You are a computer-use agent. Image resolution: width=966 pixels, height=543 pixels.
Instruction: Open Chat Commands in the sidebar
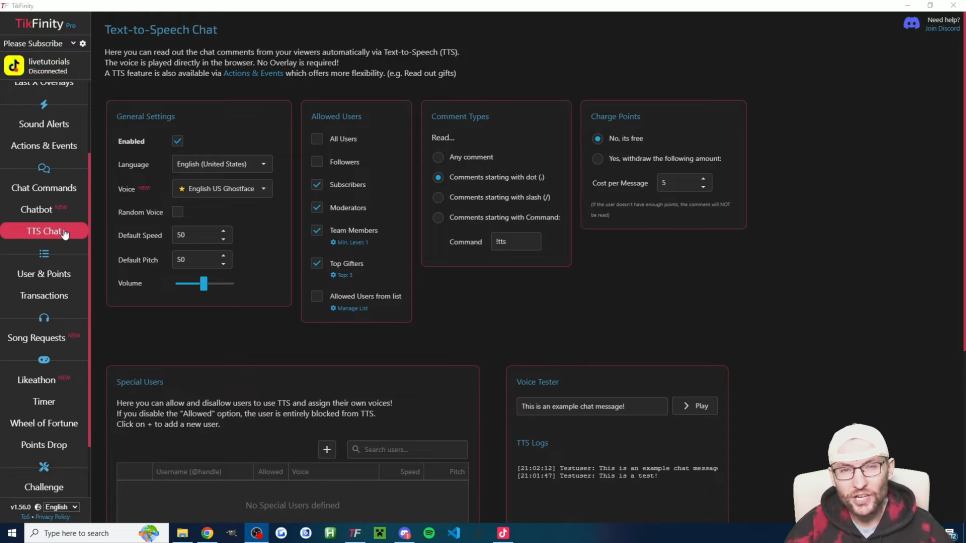point(44,188)
